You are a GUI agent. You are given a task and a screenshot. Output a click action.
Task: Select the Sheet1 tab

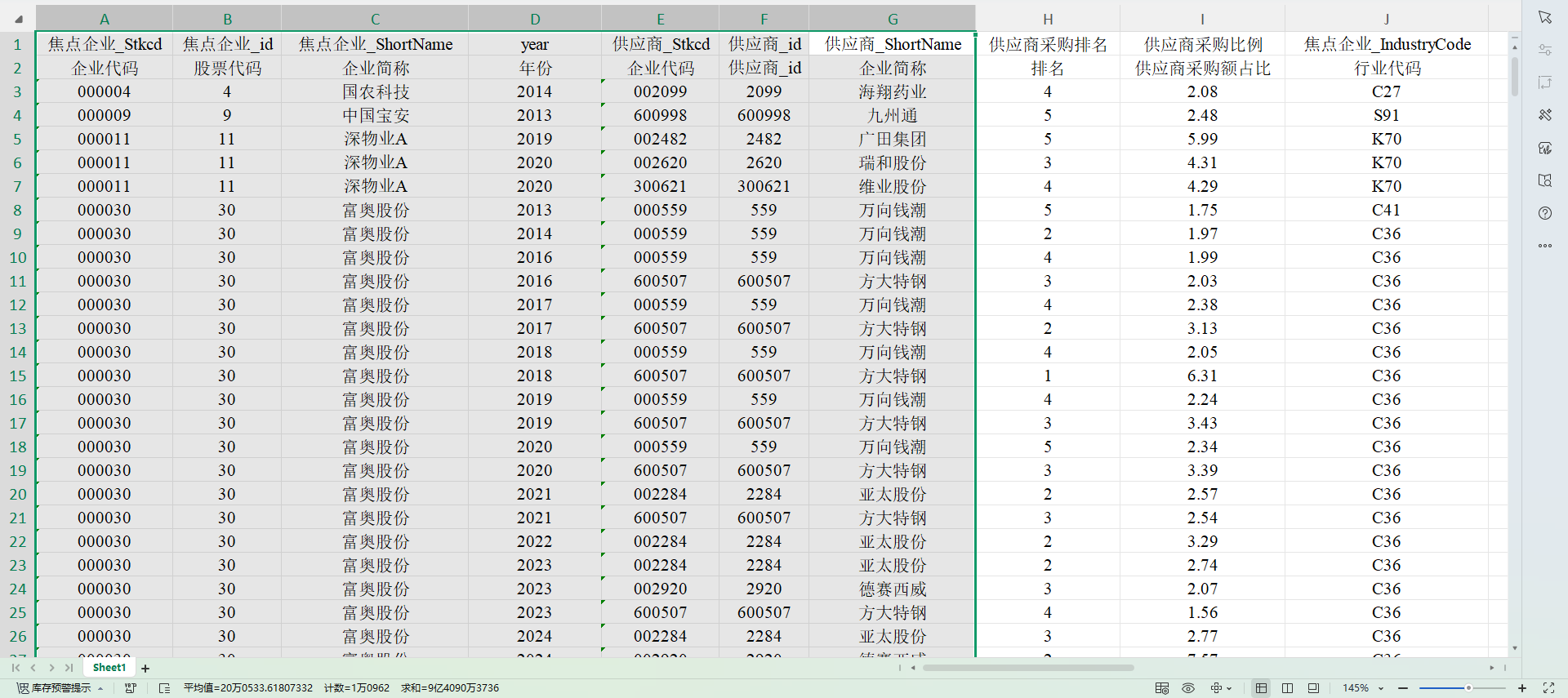pos(109,668)
